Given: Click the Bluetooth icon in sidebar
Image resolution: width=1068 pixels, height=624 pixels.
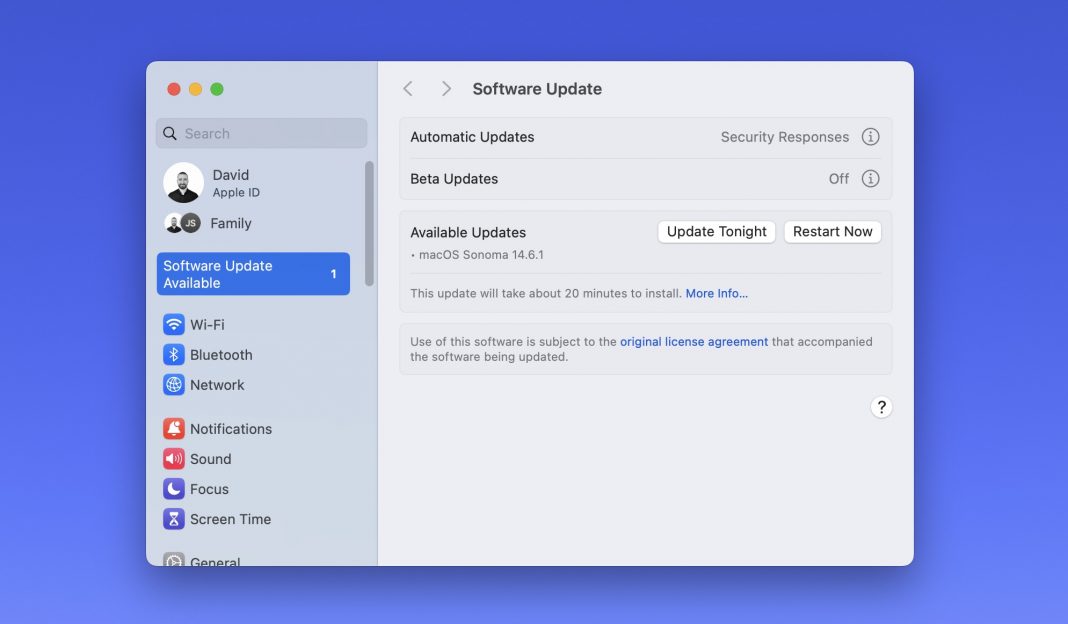Looking at the screenshot, I should point(174,355).
